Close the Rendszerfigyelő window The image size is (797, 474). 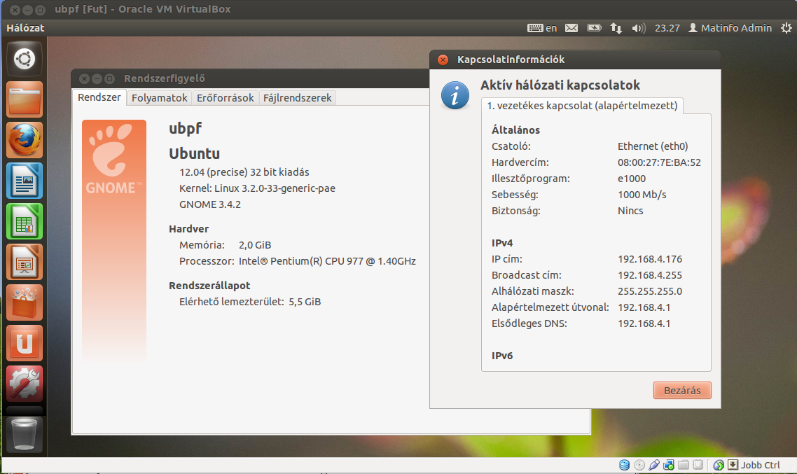click(84, 78)
